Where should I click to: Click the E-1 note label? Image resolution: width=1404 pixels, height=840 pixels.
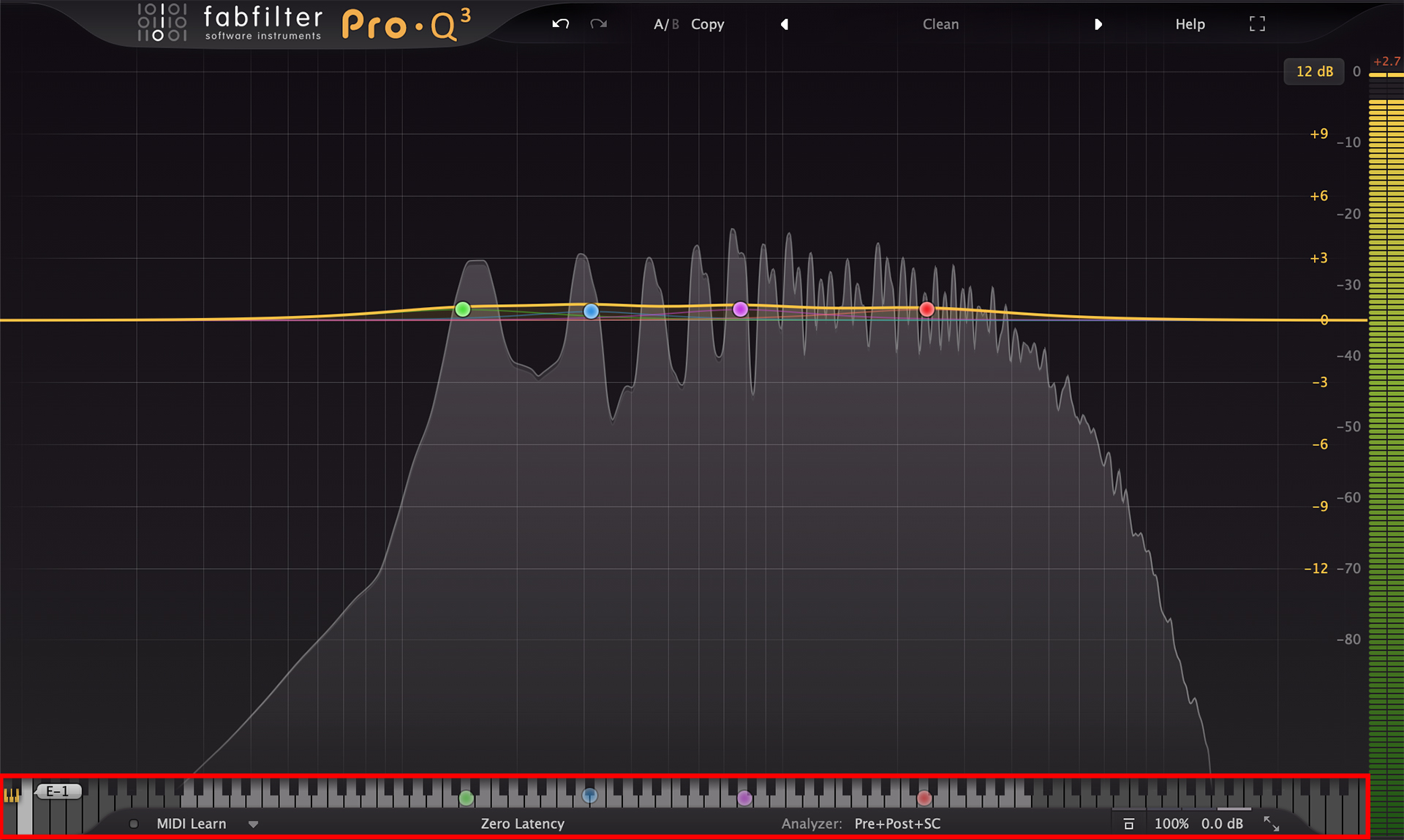click(58, 791)
